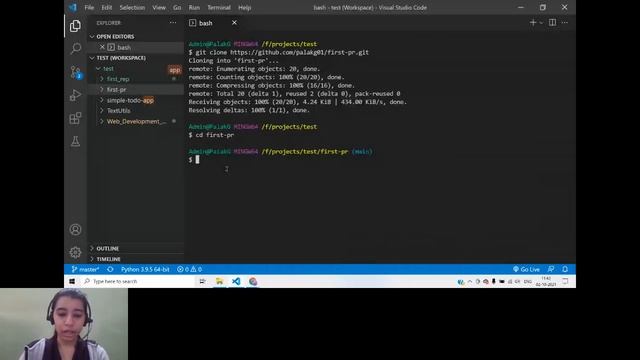Image resolution: width=640 pixels, height=360 pixels.
Task: Open the Edit menu
Action: [x=107, y=7]
